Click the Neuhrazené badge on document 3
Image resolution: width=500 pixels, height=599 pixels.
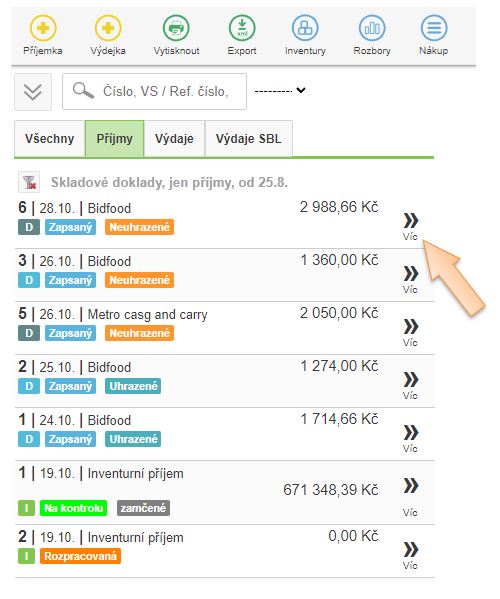pyautogui.click(x=139, y=280)
